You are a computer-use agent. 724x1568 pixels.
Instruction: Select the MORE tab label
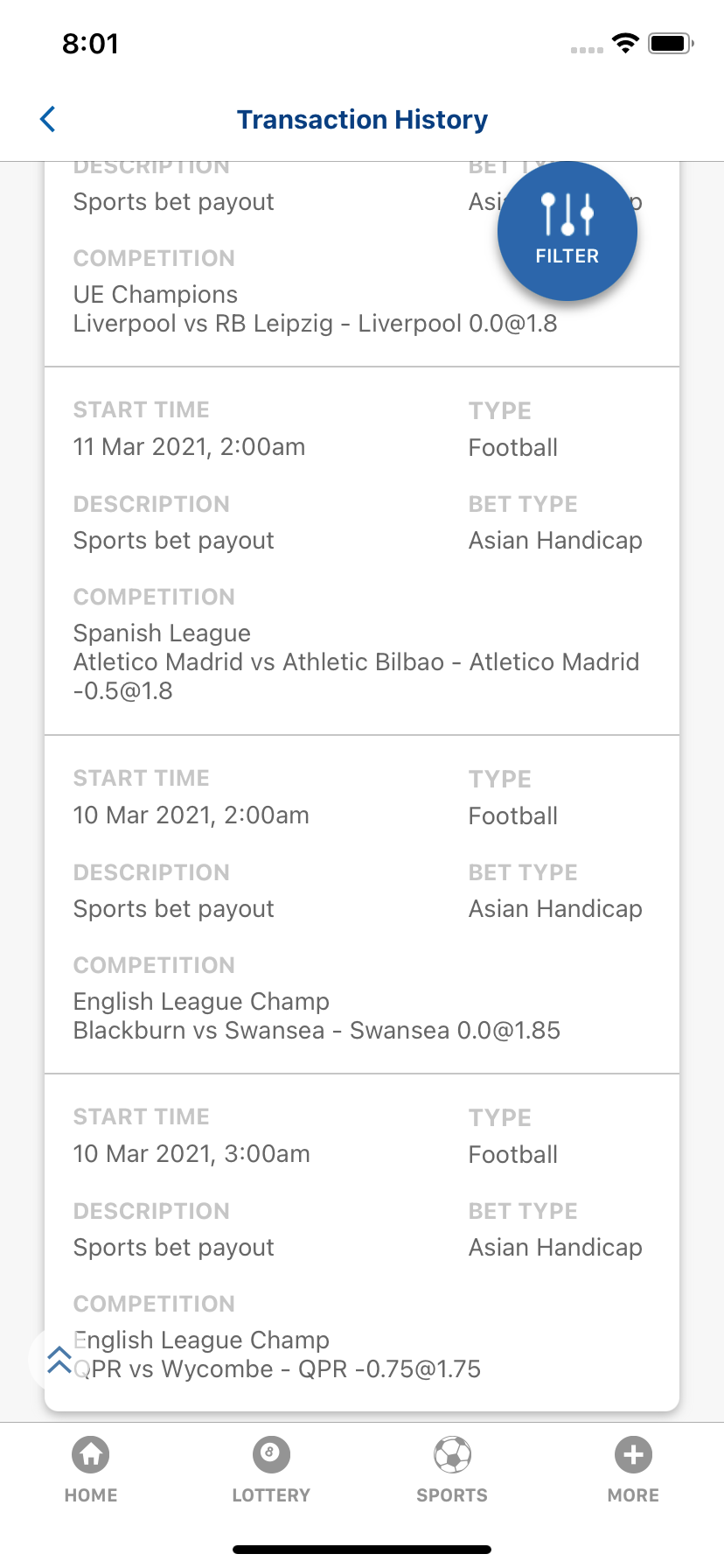[x=633, y=1495]
